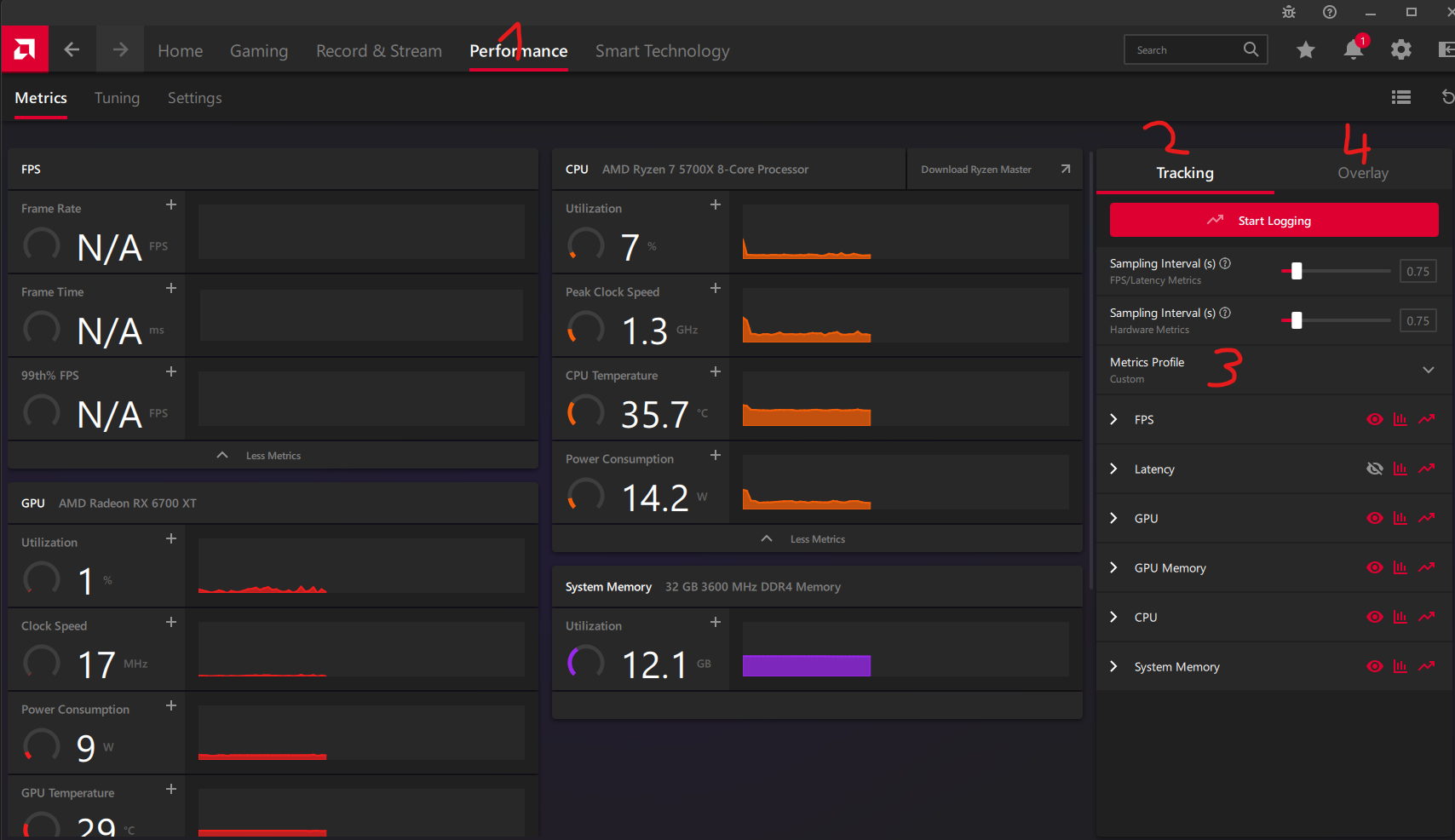Open settings gear icon
The image size is (1455, 840).
click(1401, 50)
